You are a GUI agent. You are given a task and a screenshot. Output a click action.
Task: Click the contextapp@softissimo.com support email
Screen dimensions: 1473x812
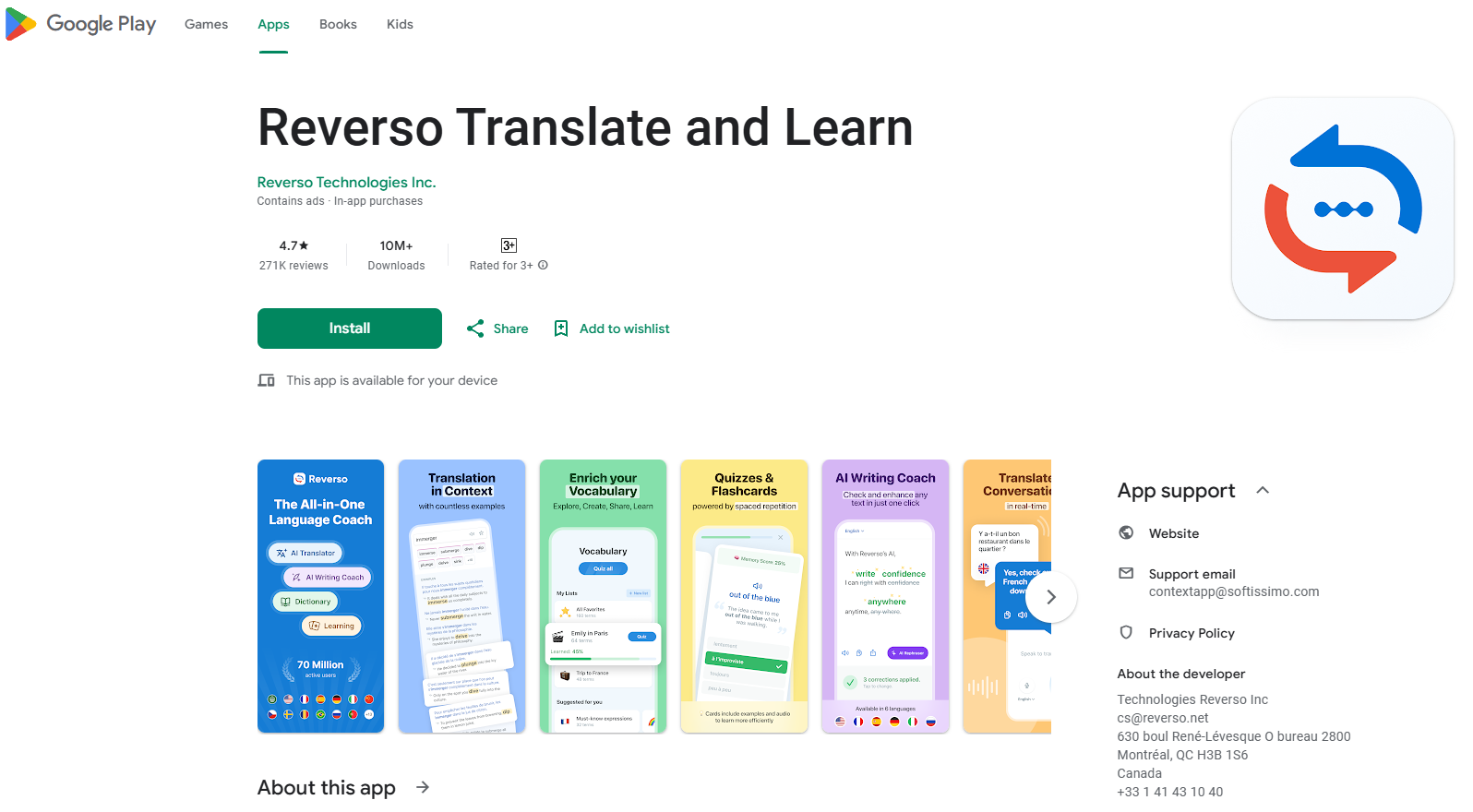[x=1234, y=591]
